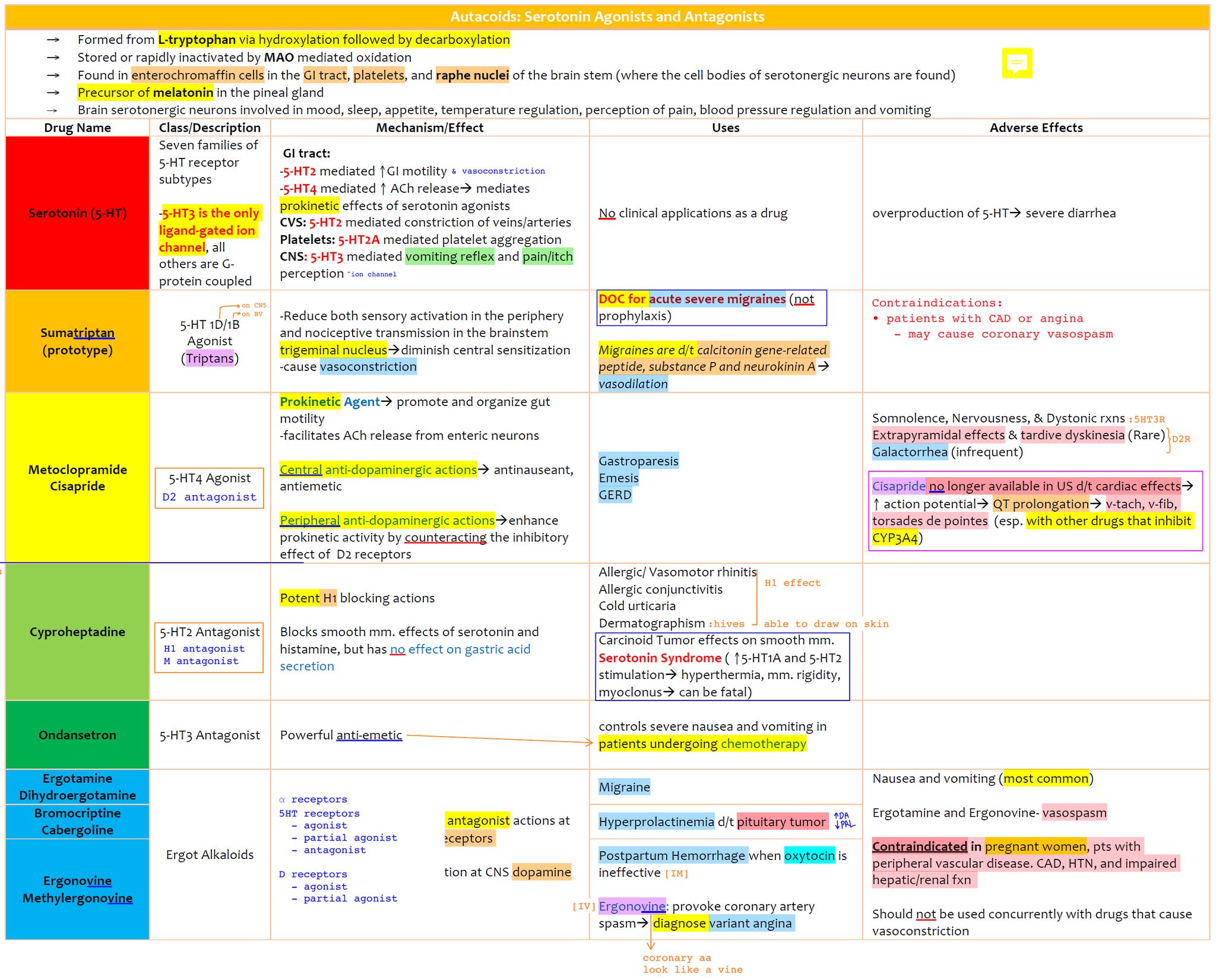Click the 'Sumatriptan (prototype)' drug cell
This screenshot has height=980, width=1216.
pos(77,341)
